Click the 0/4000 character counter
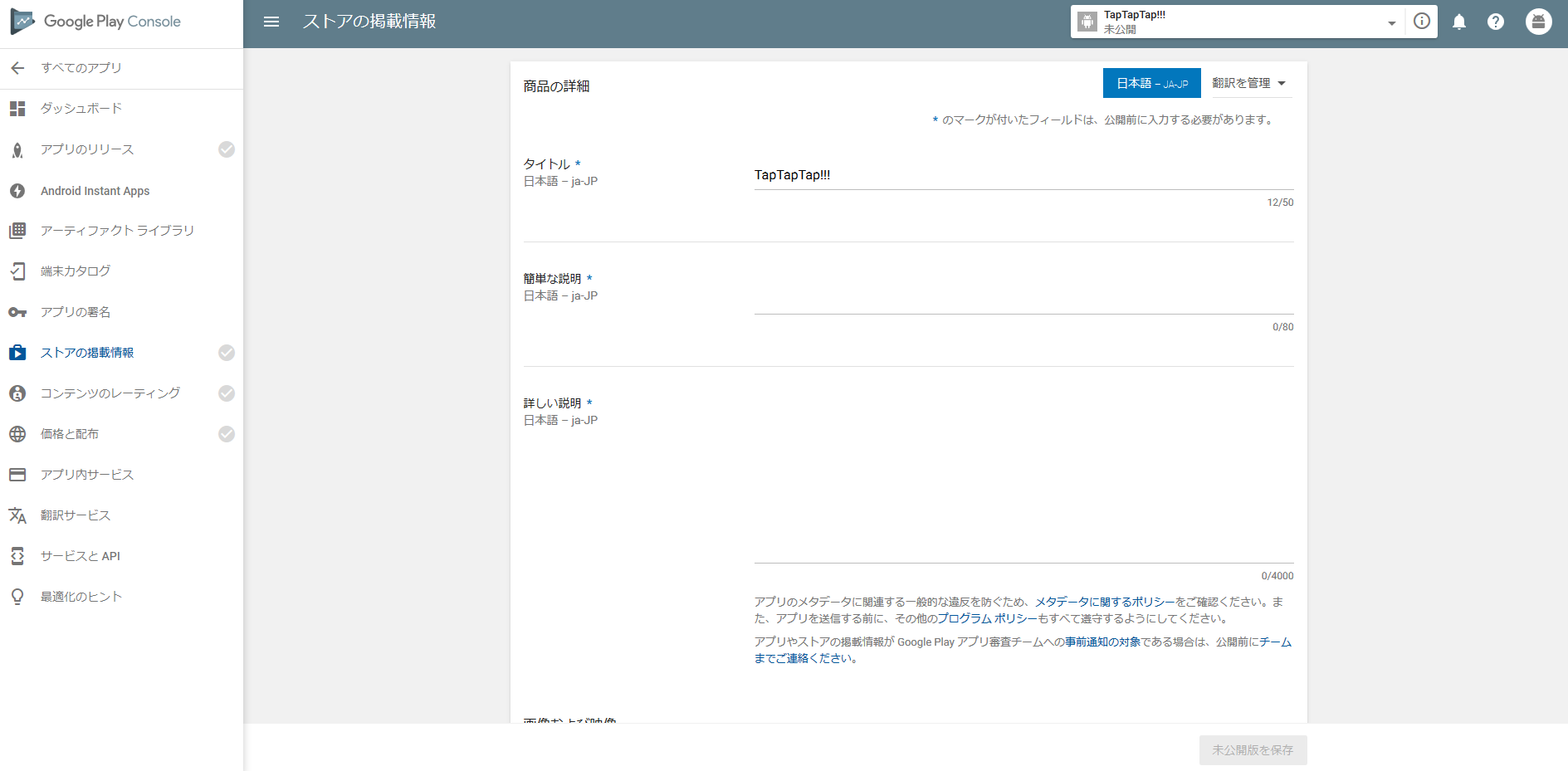The height and width of the screenshot is (771, 1568). pyautogui.click(x=1277, y=576)
